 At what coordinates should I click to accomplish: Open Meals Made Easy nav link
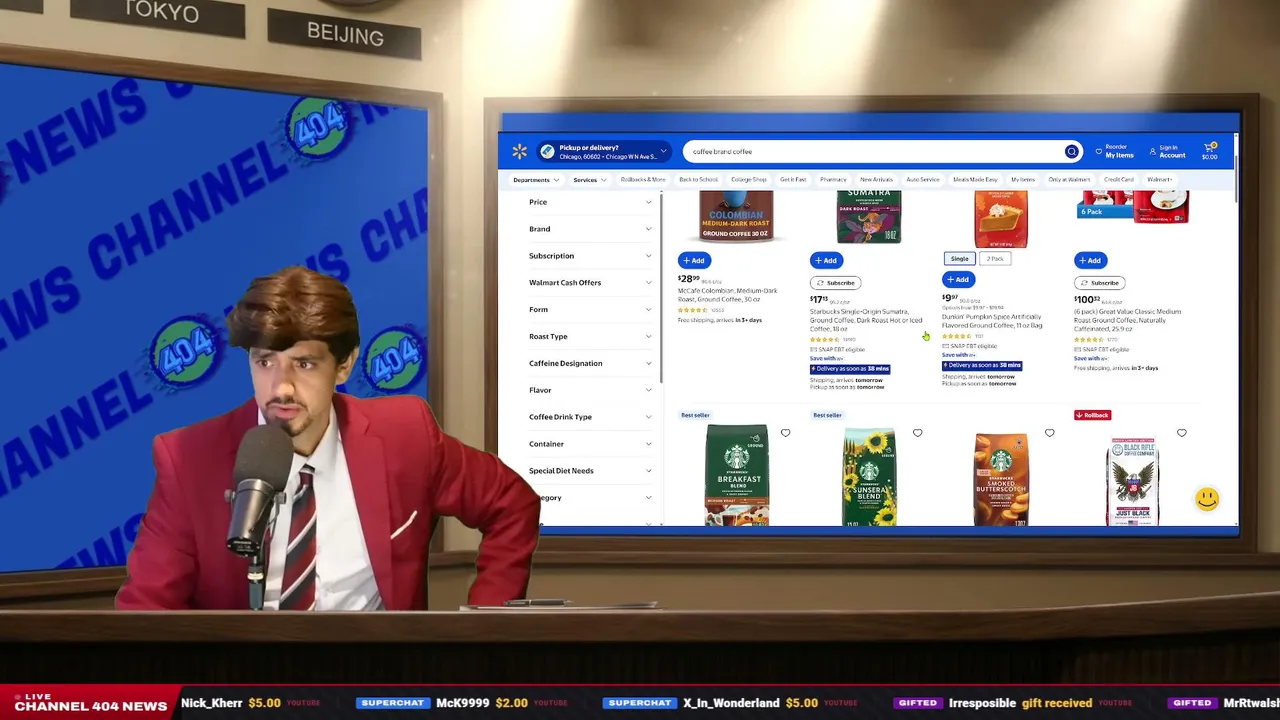click(x=975, y=180)
